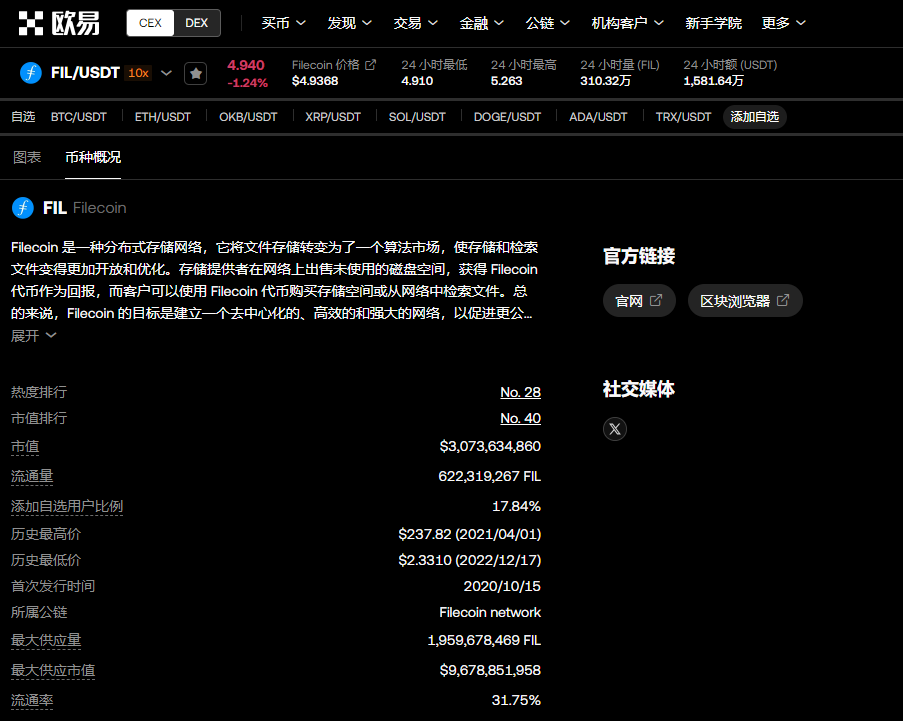Select BTC/USDT from the watchlist bar
Screen dimensions: 903x721
(x=78, y=117)
